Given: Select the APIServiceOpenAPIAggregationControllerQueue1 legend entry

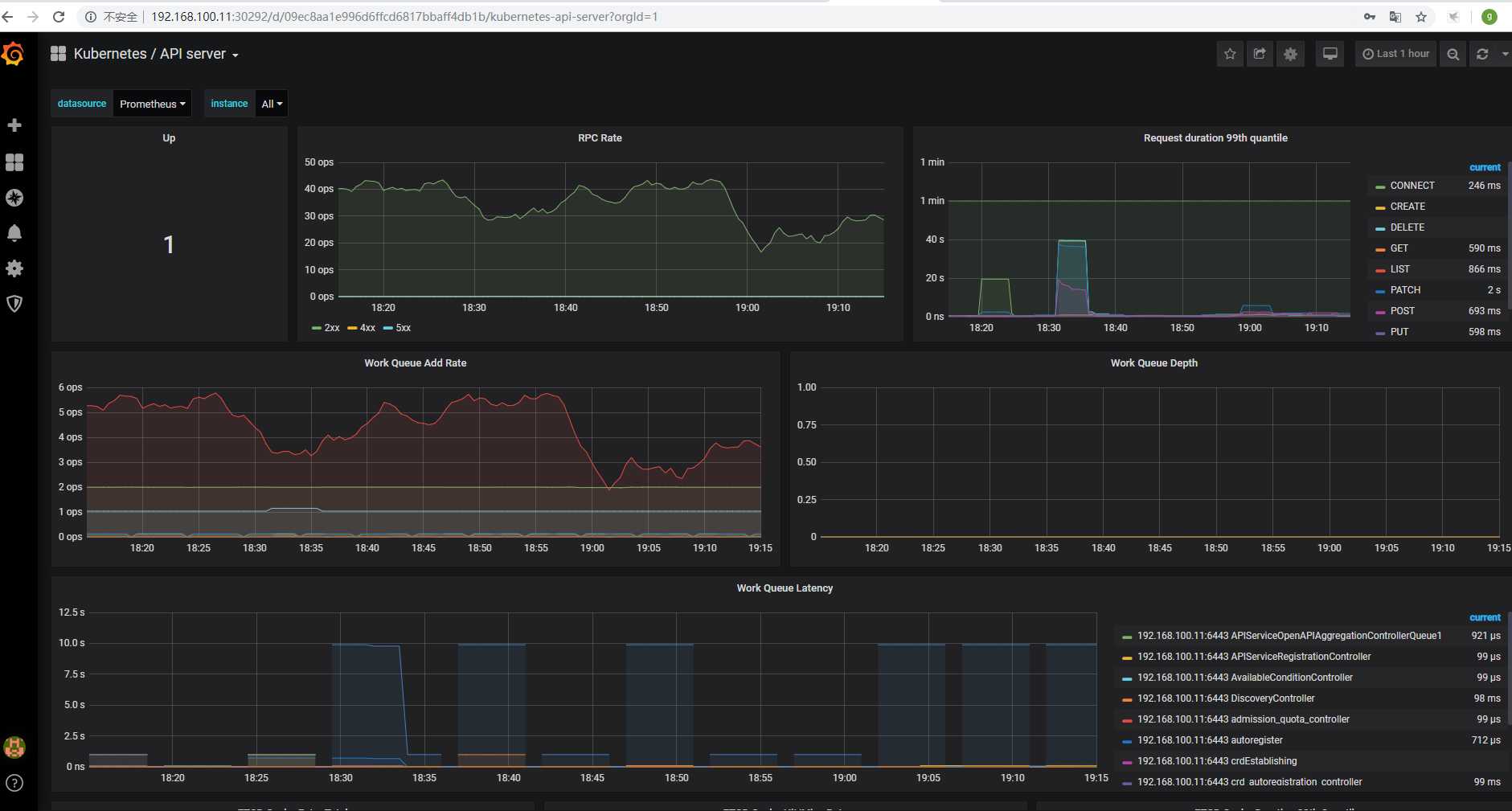Looking at the screenshot, I should (x=1289, y=636).
